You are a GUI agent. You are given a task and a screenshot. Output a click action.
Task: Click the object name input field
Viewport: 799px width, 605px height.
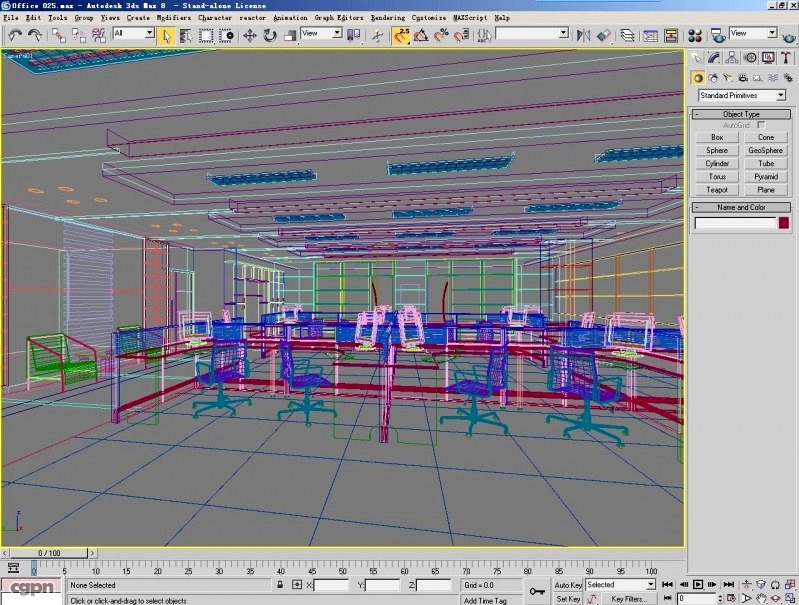[735, 223]
